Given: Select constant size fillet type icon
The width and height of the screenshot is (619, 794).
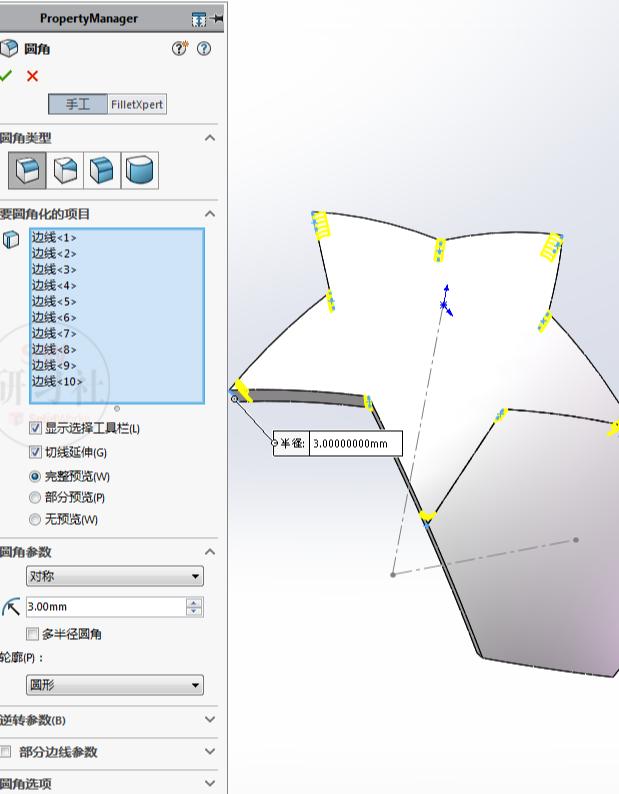Looking at the screenshot, I should (27, 170).
